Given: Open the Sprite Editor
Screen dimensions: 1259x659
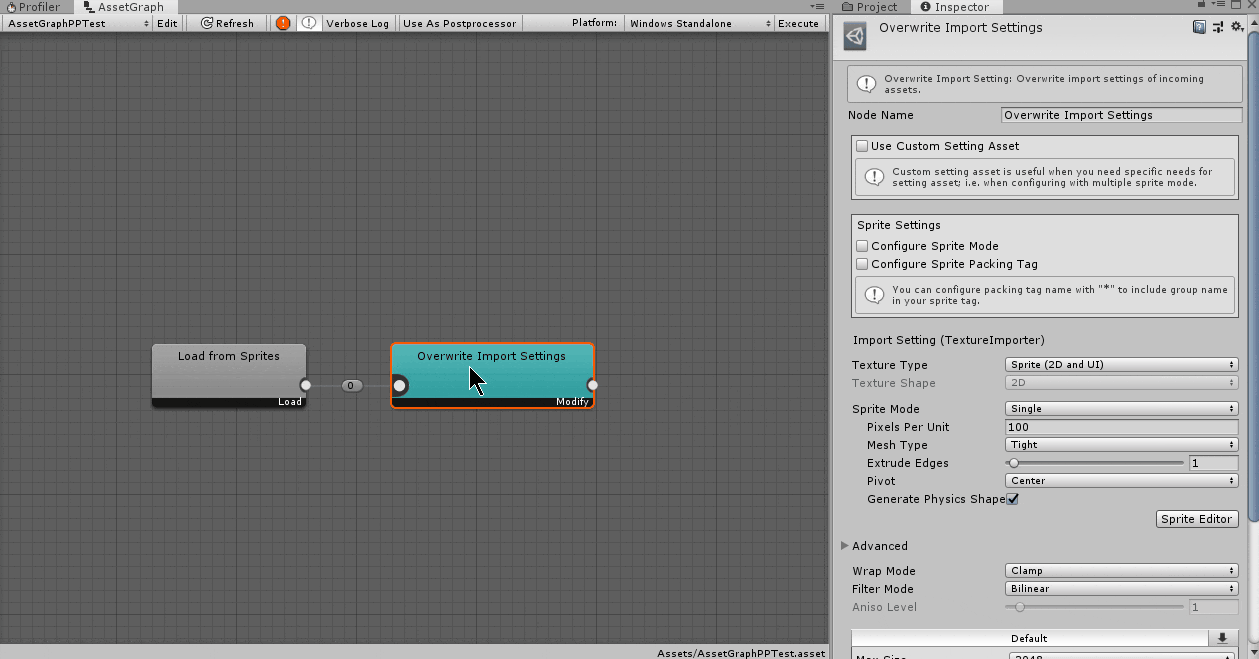Looking at the screenshot, I should pyautogui.click(x=1197, y=519).
